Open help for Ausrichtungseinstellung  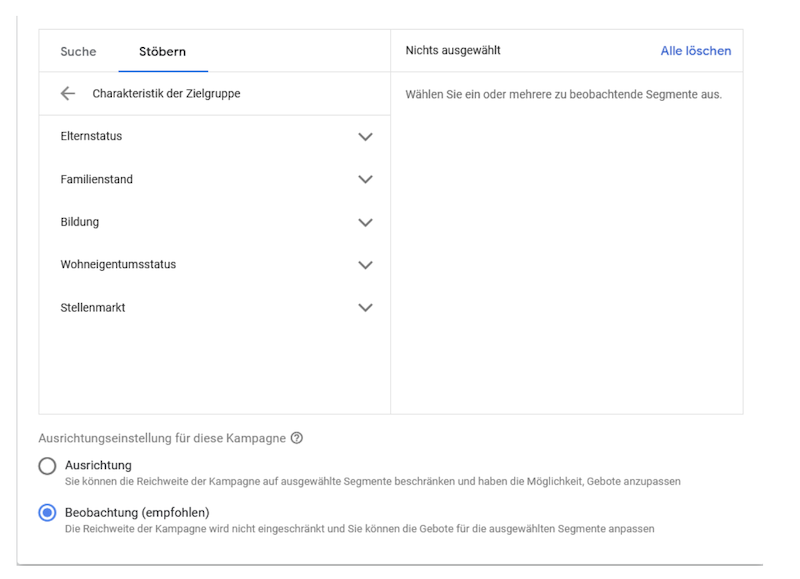297,438
